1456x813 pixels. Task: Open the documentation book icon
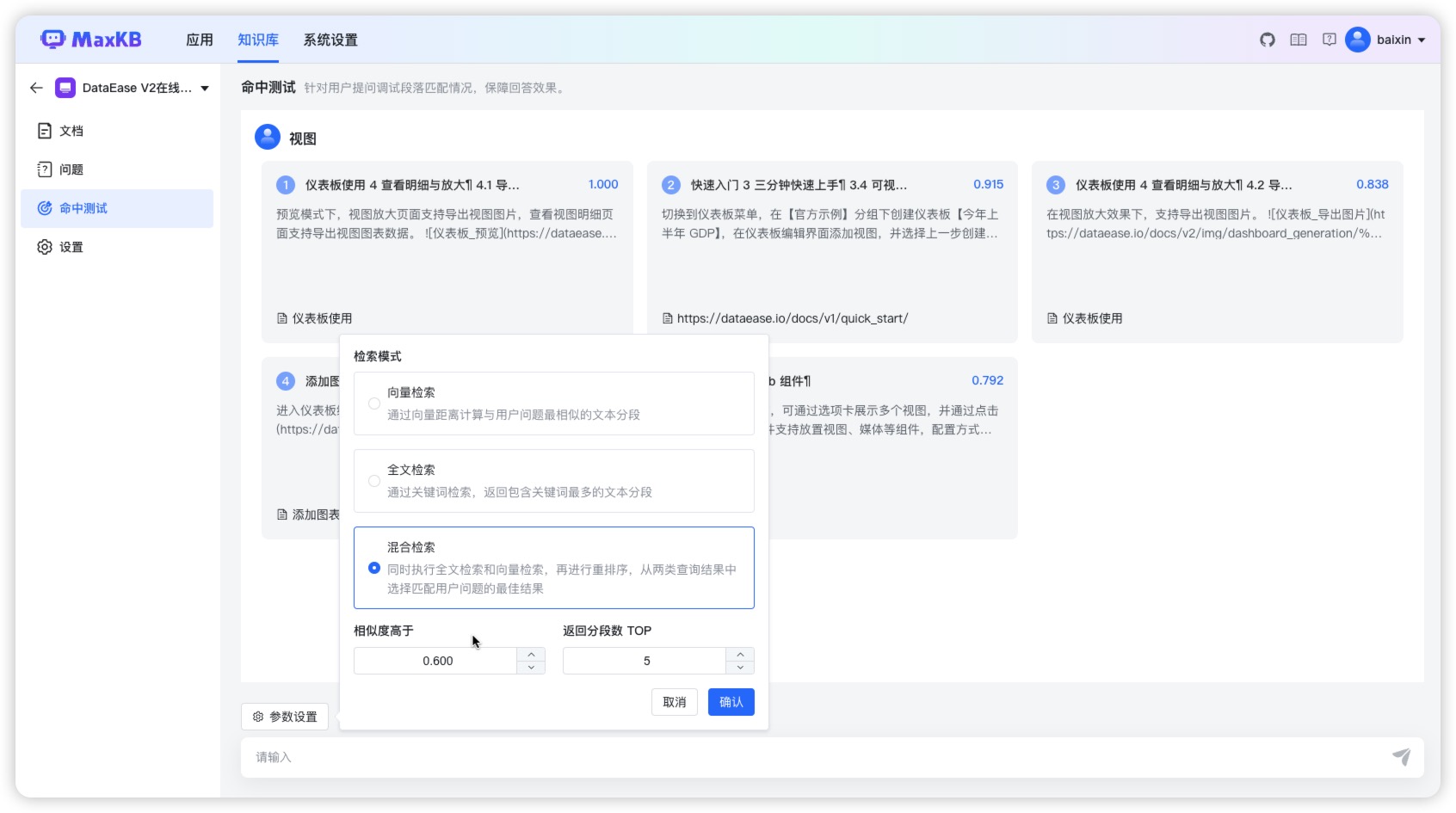click(1299, 40)
